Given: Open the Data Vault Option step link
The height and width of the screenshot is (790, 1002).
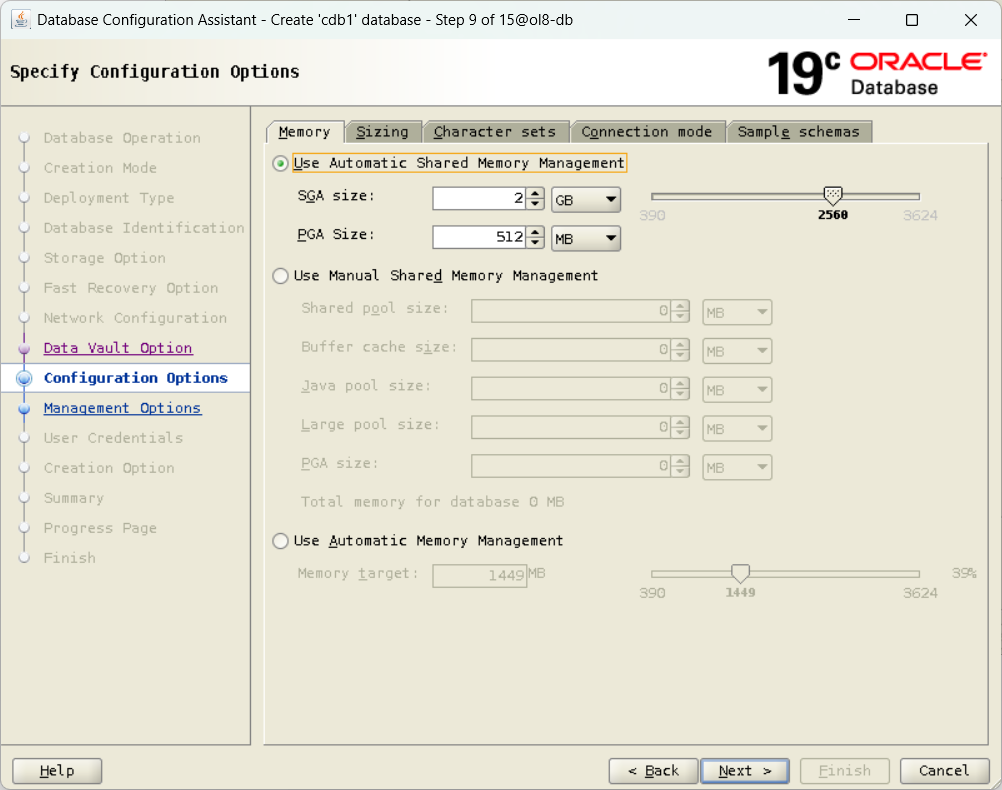Looking at the screenshot, I should click(x=118, y=348).
